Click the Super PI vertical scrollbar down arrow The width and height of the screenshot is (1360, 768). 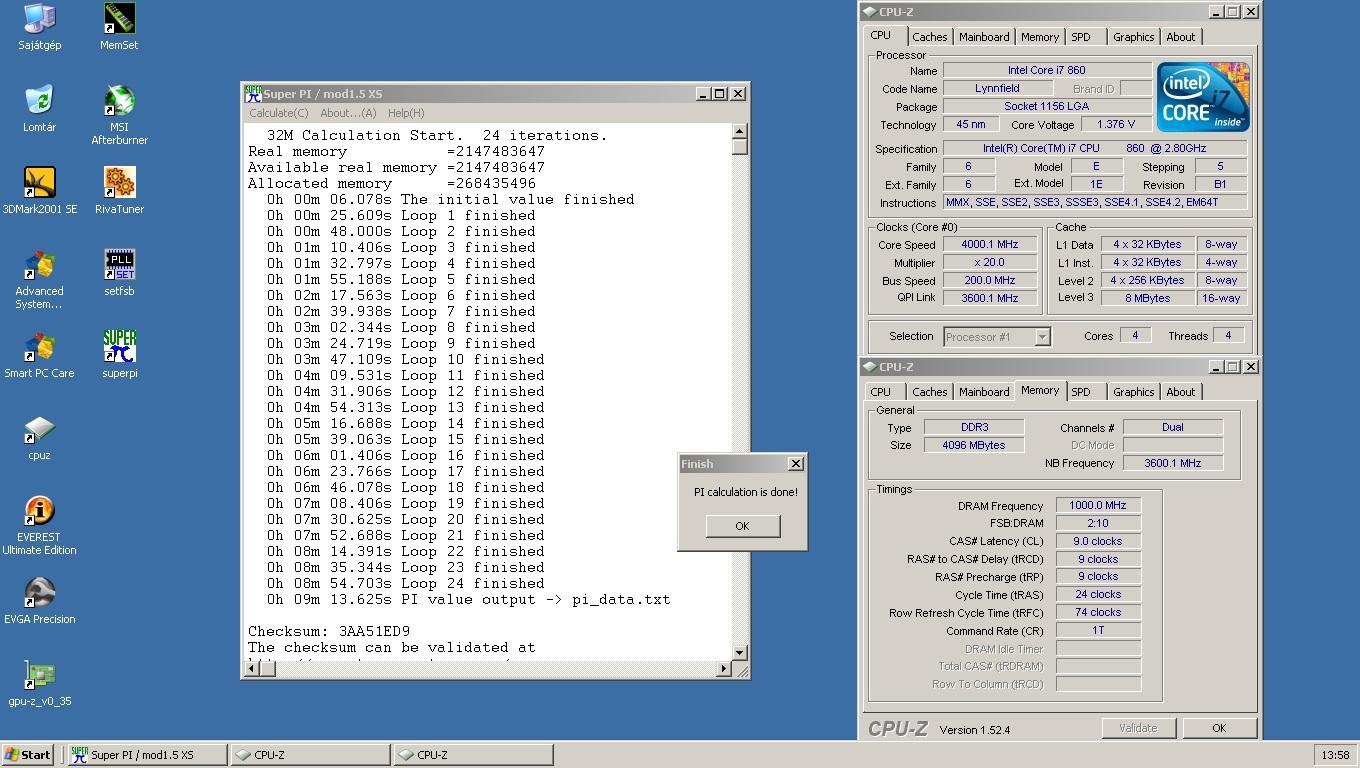point(739,652)
